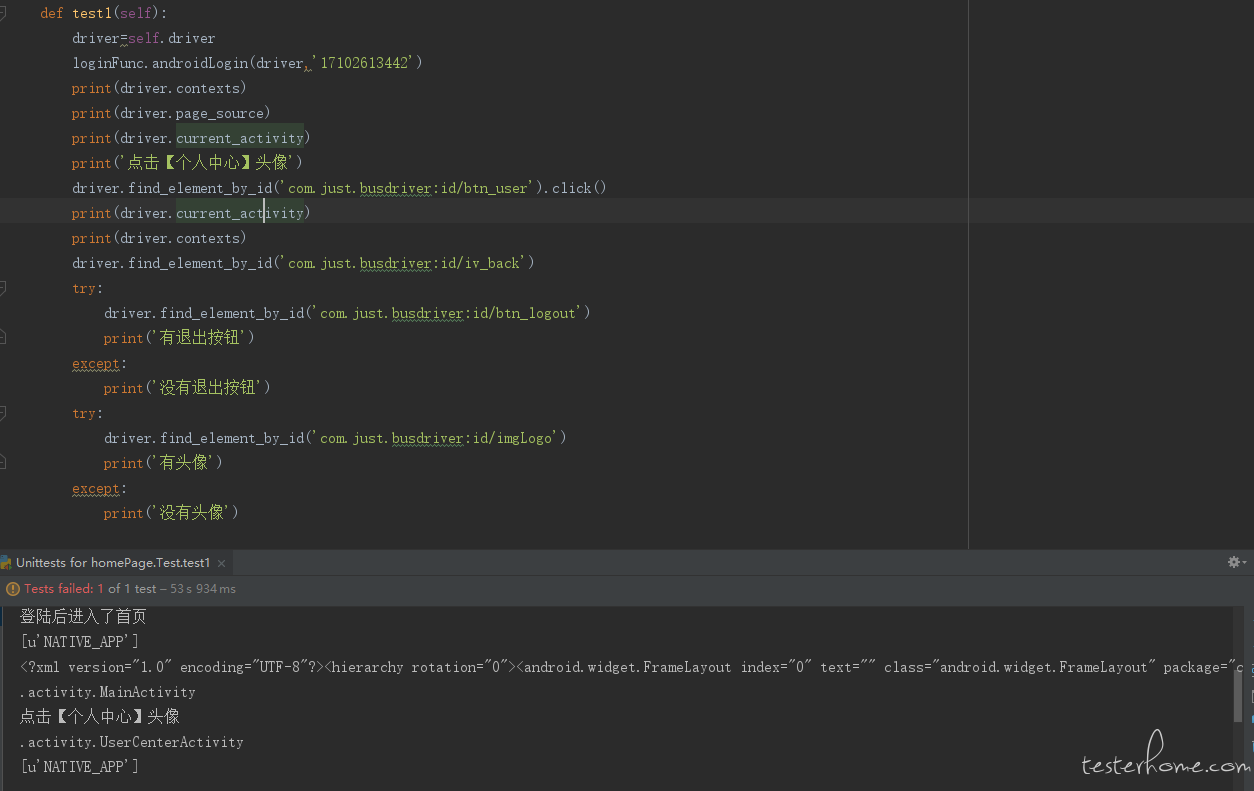
Task: Click fold end marker beside print('有退出按钮')
Action: 2,338
